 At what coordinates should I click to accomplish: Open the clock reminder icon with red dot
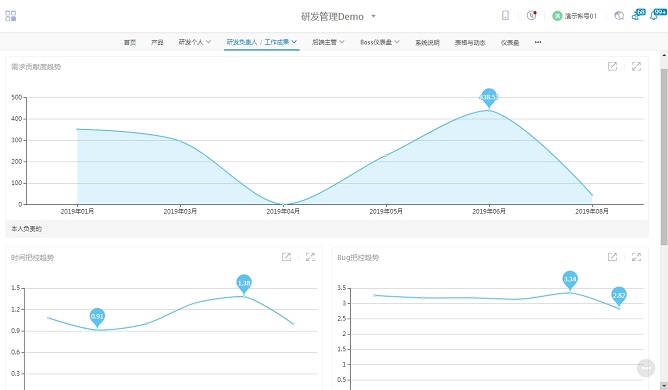531,15
